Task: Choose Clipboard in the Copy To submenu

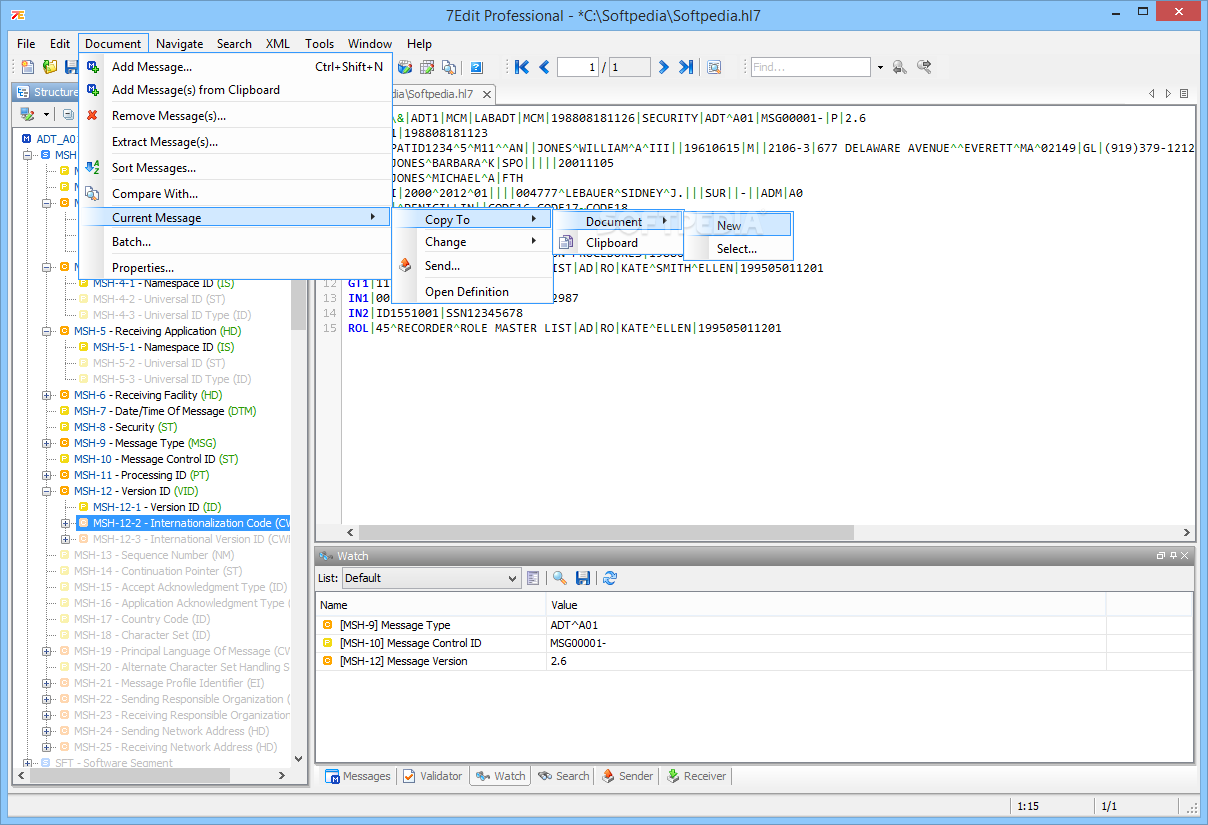Action: pos(618,242)
